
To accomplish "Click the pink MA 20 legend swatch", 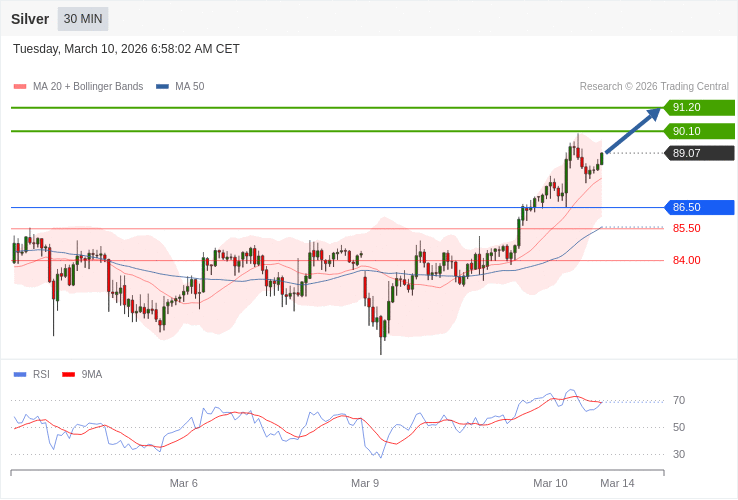I will 20,87.
